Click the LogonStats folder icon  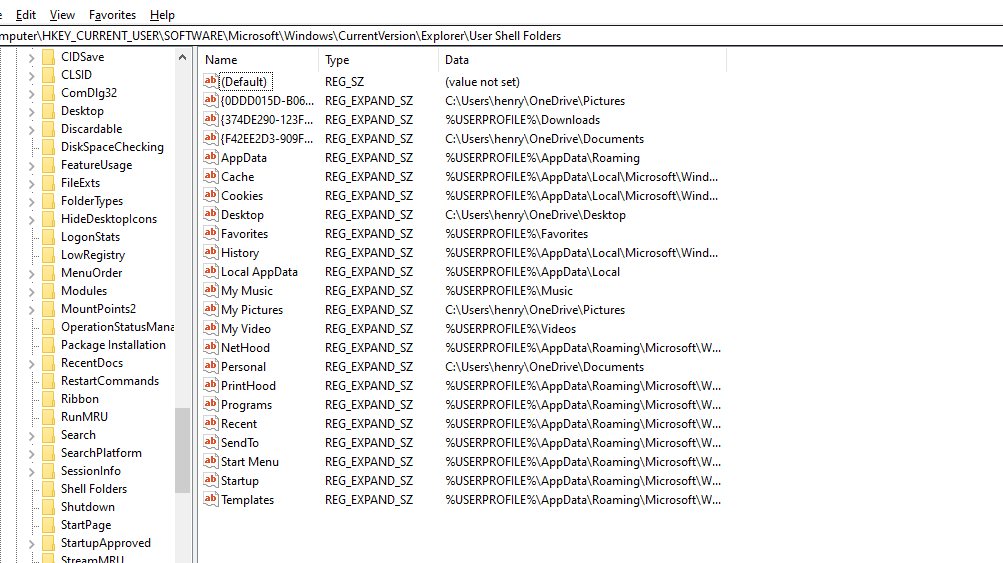pyautogui.click(x=48, y=237)
